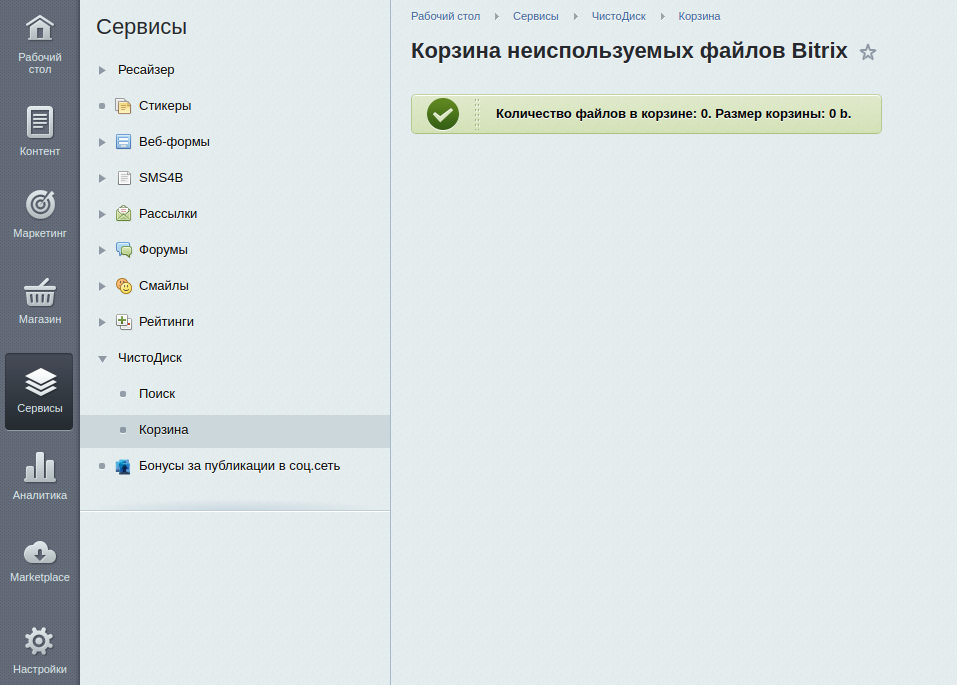Image resolution: width=957 pixels, height=685 pixels.
Task: Click the Рейтинги ratings icon
Action: (x=122, y=321)
